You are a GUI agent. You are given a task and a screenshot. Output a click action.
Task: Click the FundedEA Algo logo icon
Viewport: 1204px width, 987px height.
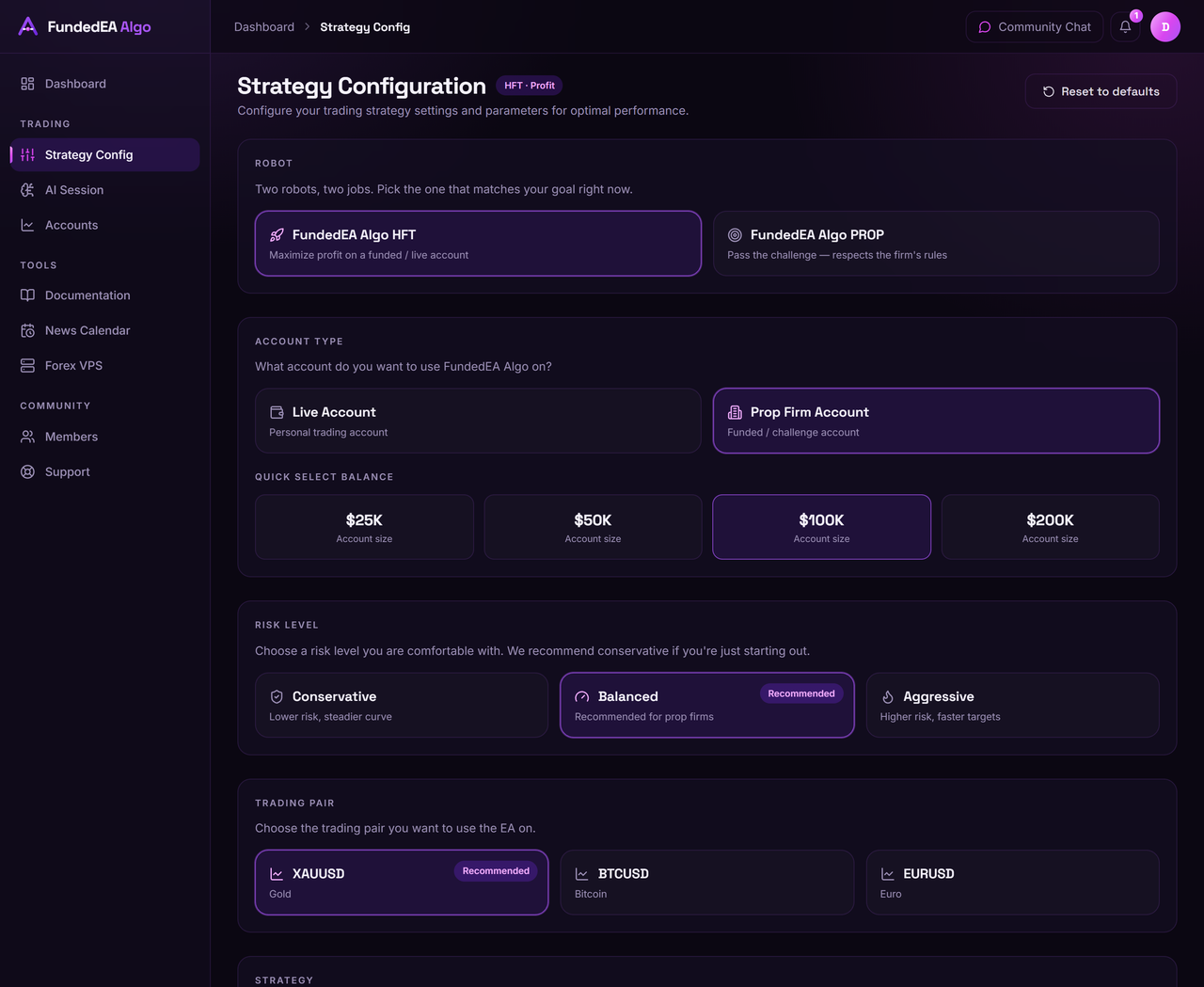pos(28,26)
